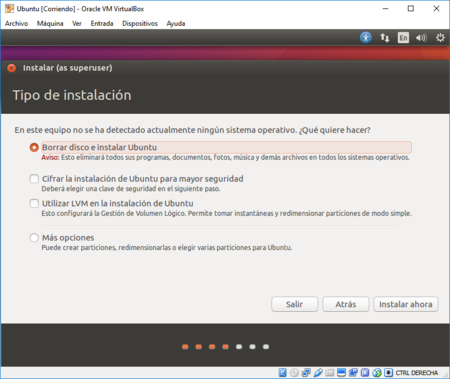Viewport: 450px width, 379px height.
Task: Click the Instalar (as superuser) title
Action: pos(68,68)
